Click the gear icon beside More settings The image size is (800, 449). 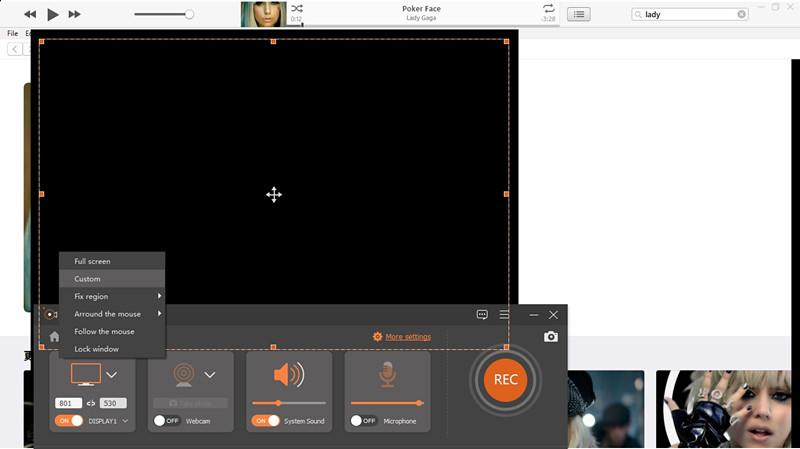(377, 337)
